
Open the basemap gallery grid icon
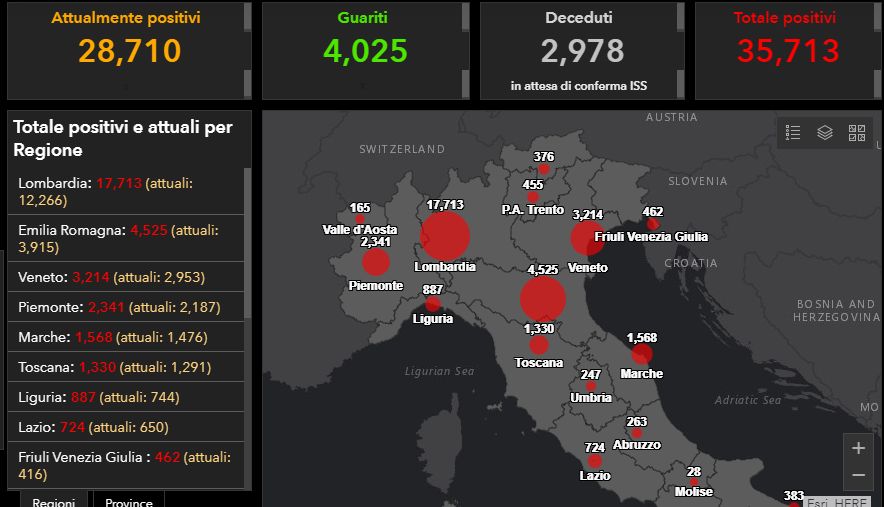pyautogui.click(x=856, y=132)
